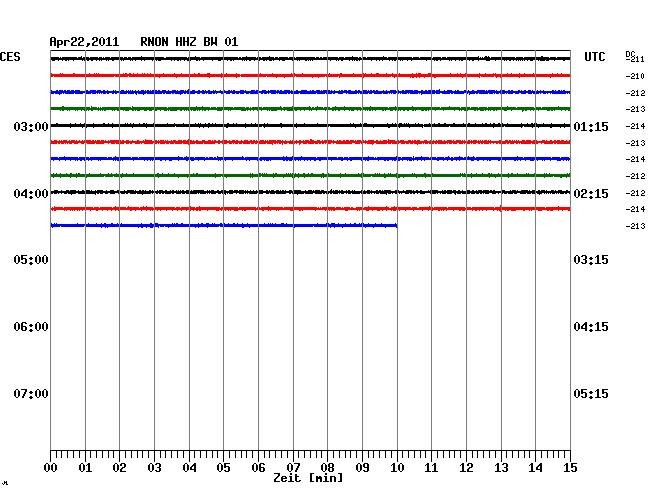Select minute tick label '05'
This screenshot has width=650, height=494.
coord(223,467)
